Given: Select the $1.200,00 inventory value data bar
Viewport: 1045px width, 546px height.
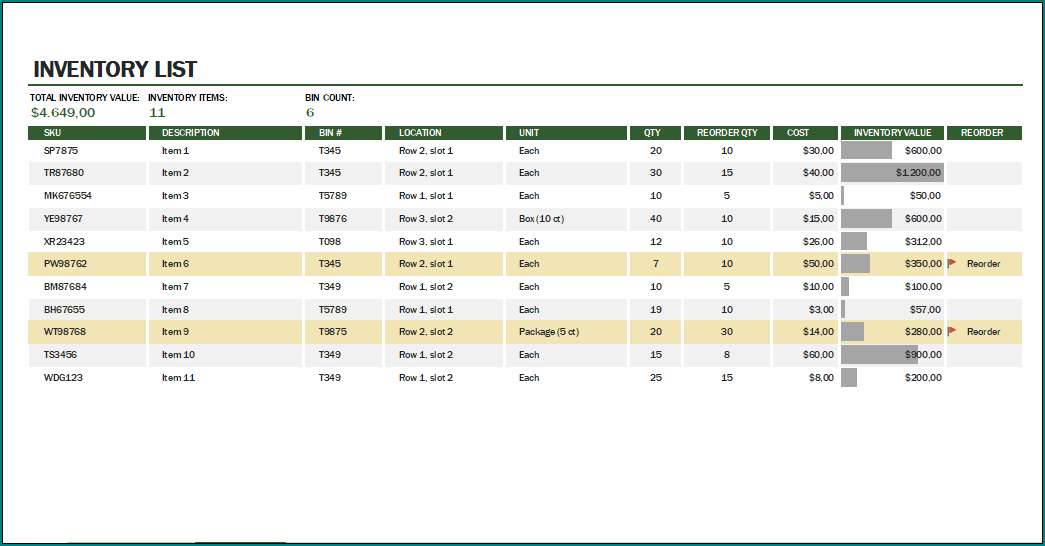Looking at the screenshot, I should point(892,173).
